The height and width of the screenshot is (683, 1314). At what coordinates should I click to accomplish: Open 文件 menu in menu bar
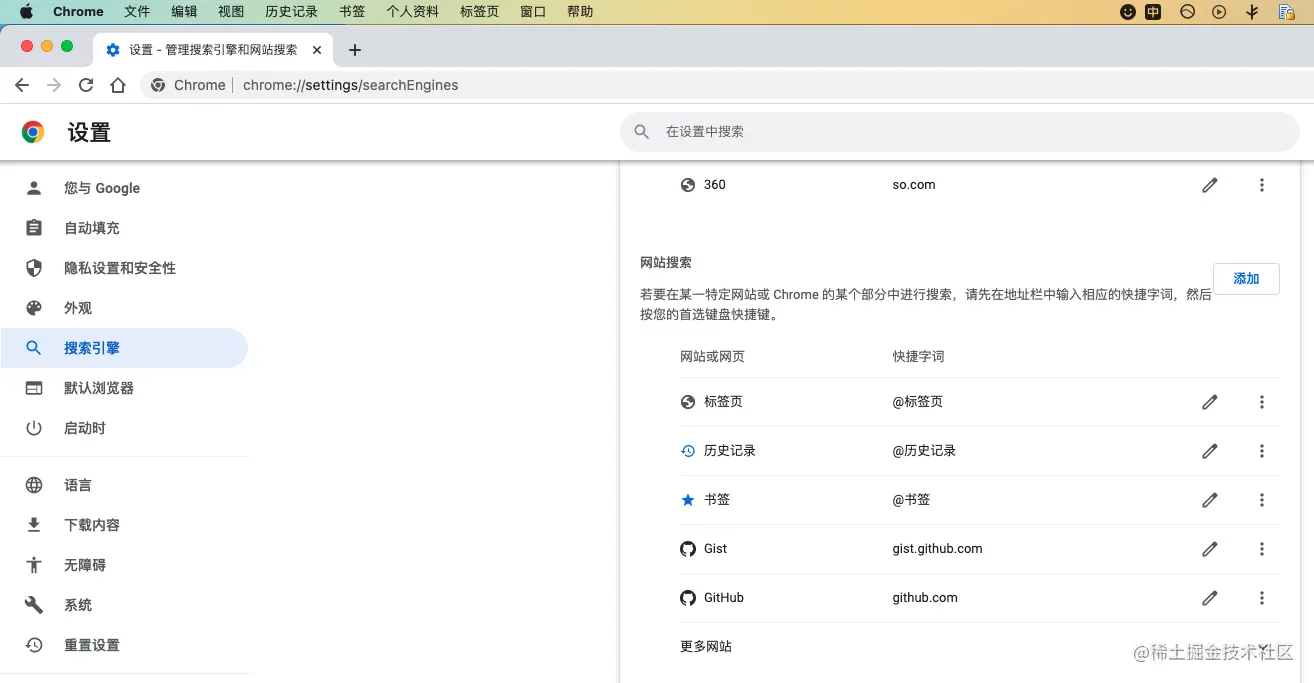coord(137,12)
